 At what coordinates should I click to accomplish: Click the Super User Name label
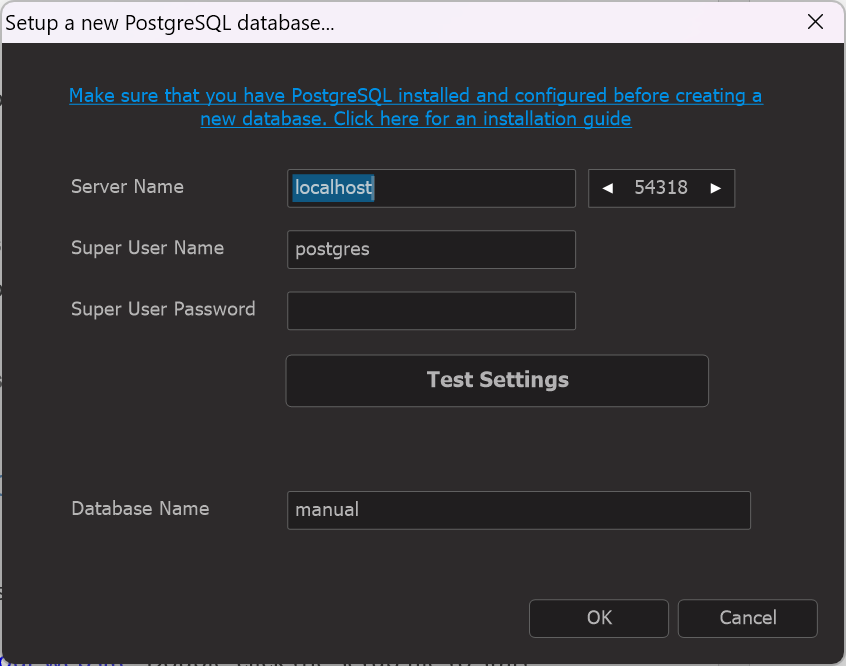(147, 248)
